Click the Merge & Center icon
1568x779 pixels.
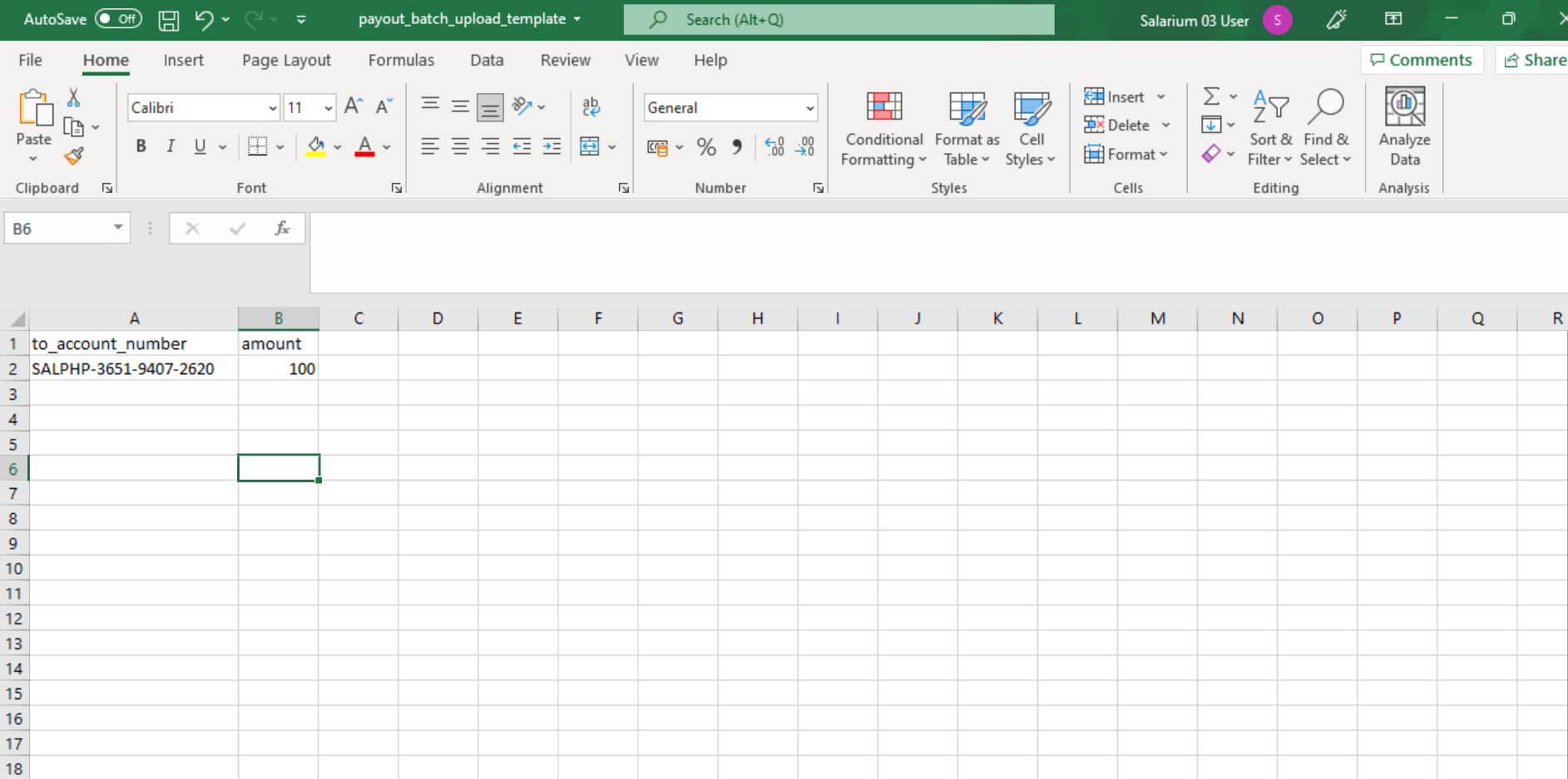click(590, 146)
